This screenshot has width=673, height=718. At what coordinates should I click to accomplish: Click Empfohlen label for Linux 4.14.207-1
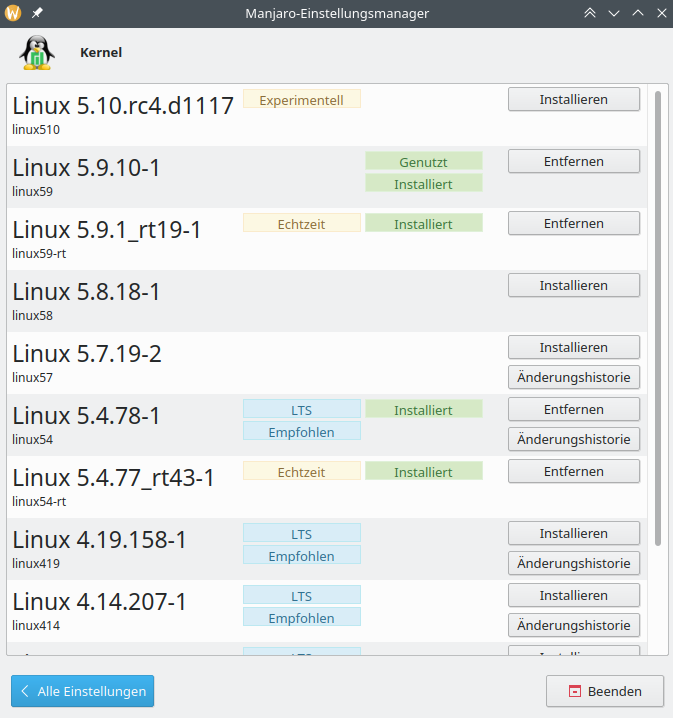(x=302, y=617)
